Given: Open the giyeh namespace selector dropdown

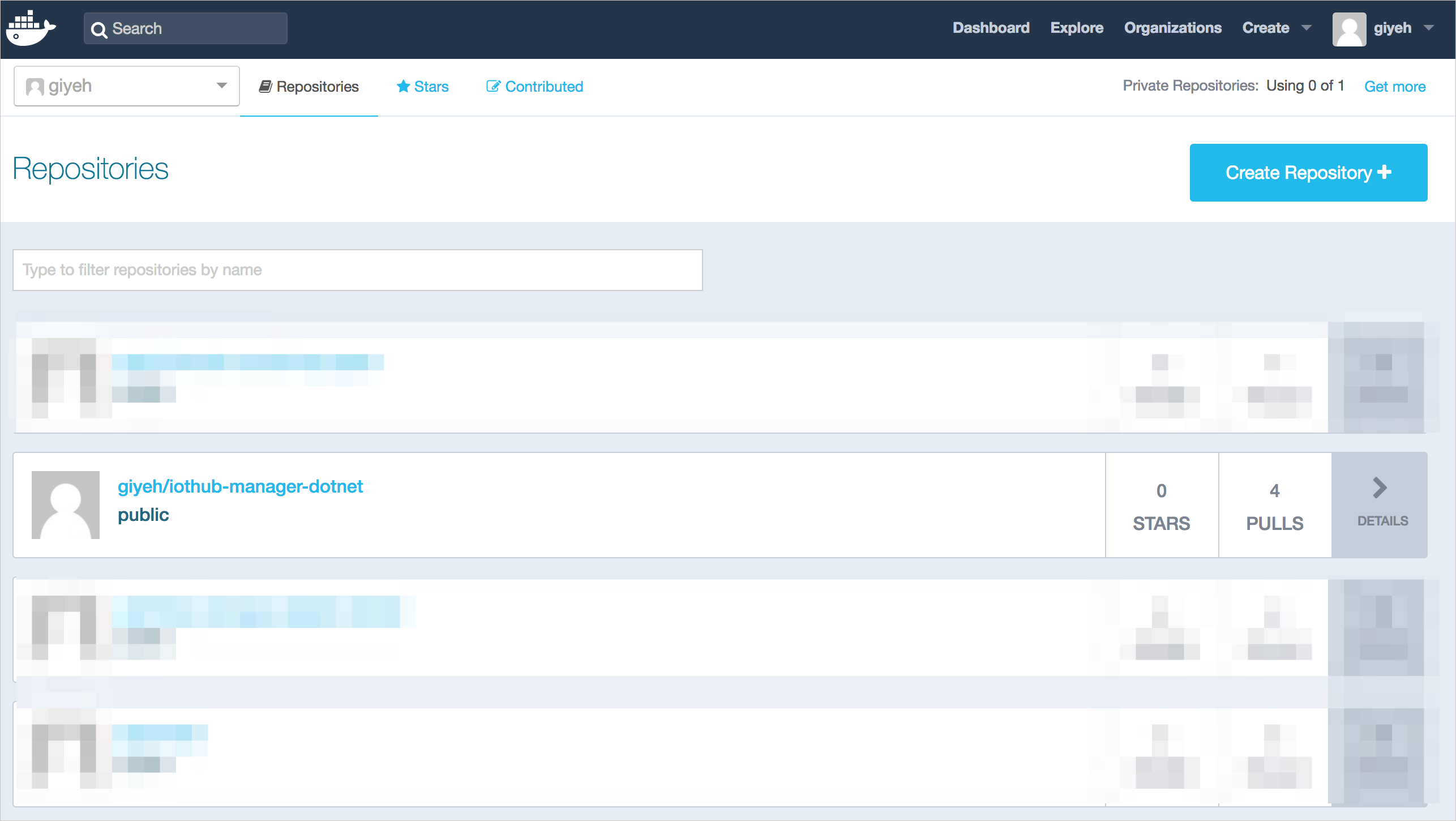Looking at the screenshot, I should pyautogui.click(x=127, y=86).
